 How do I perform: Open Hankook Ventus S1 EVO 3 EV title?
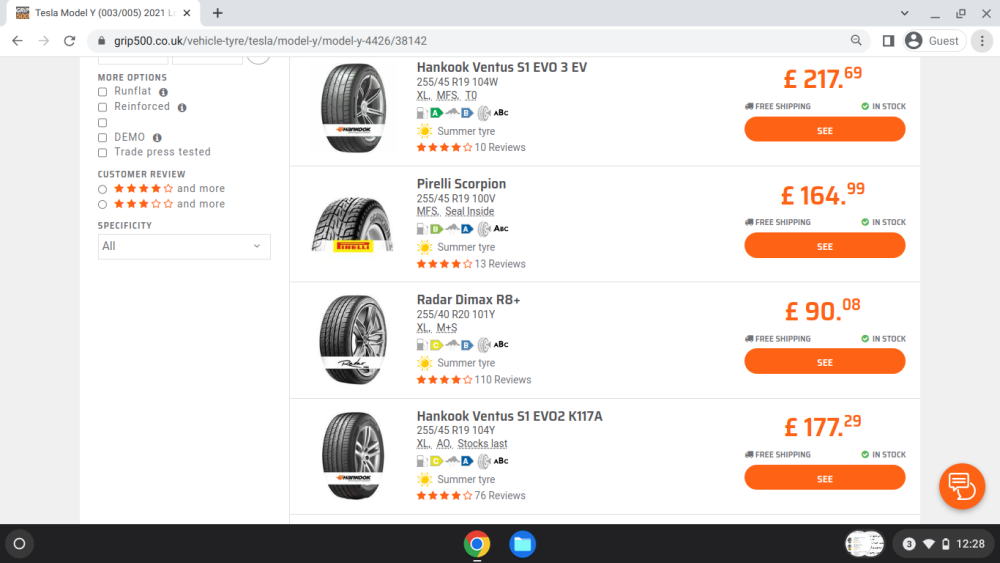(501, 68)
